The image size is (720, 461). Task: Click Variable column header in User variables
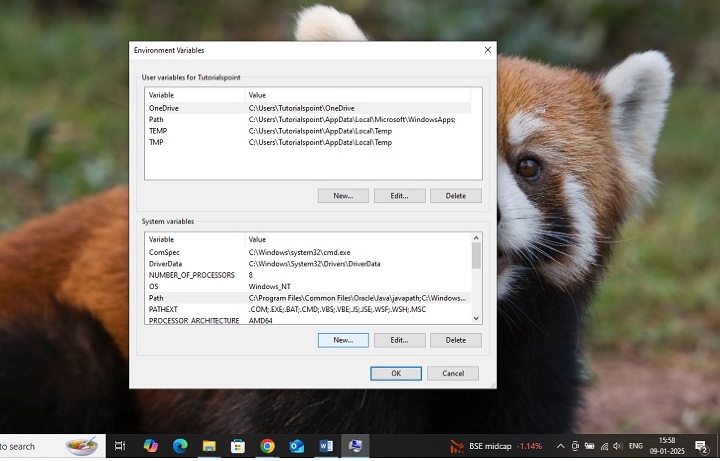(x=195, y=95)
